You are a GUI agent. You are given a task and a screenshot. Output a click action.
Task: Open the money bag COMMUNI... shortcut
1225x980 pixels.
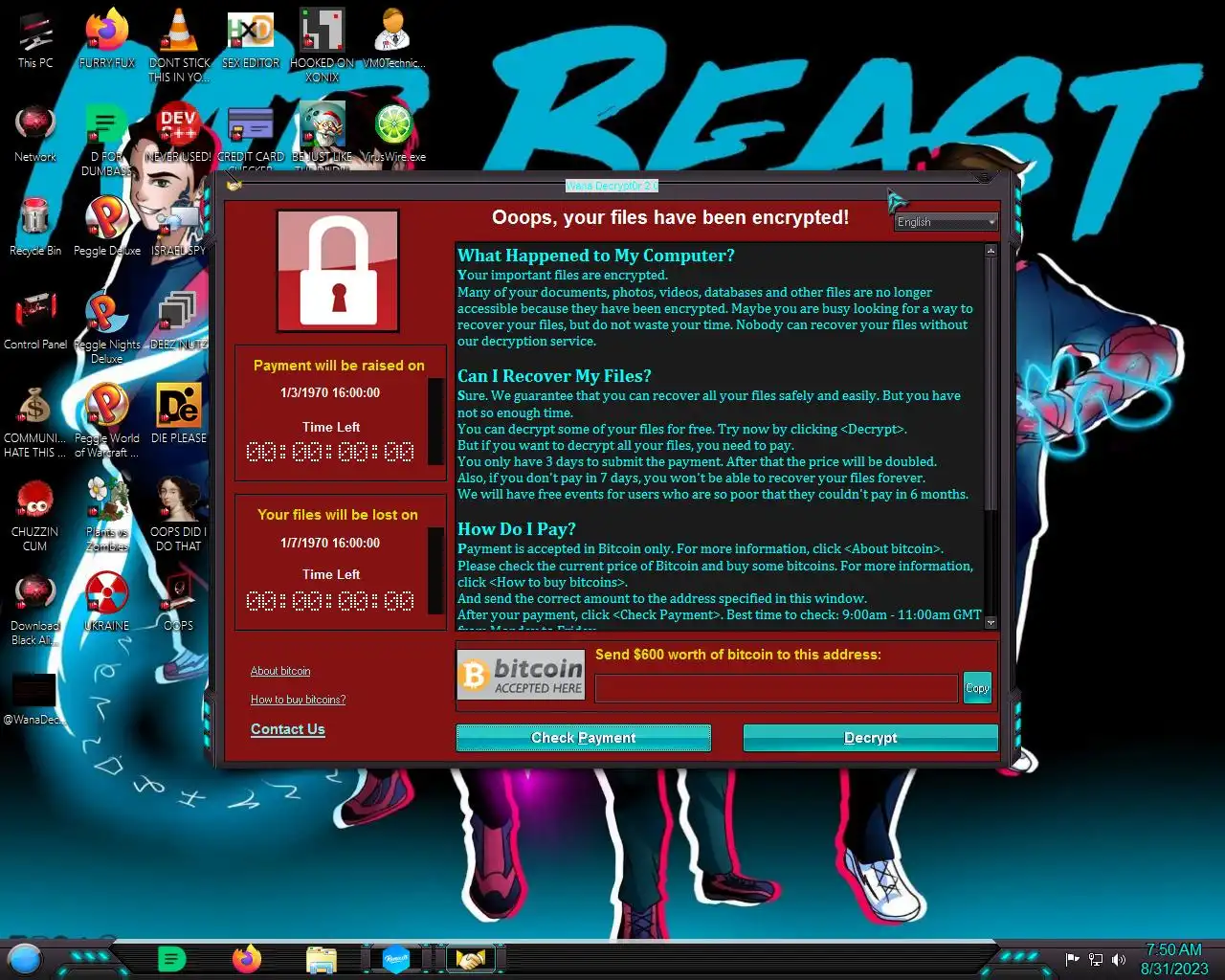point(35,420)
